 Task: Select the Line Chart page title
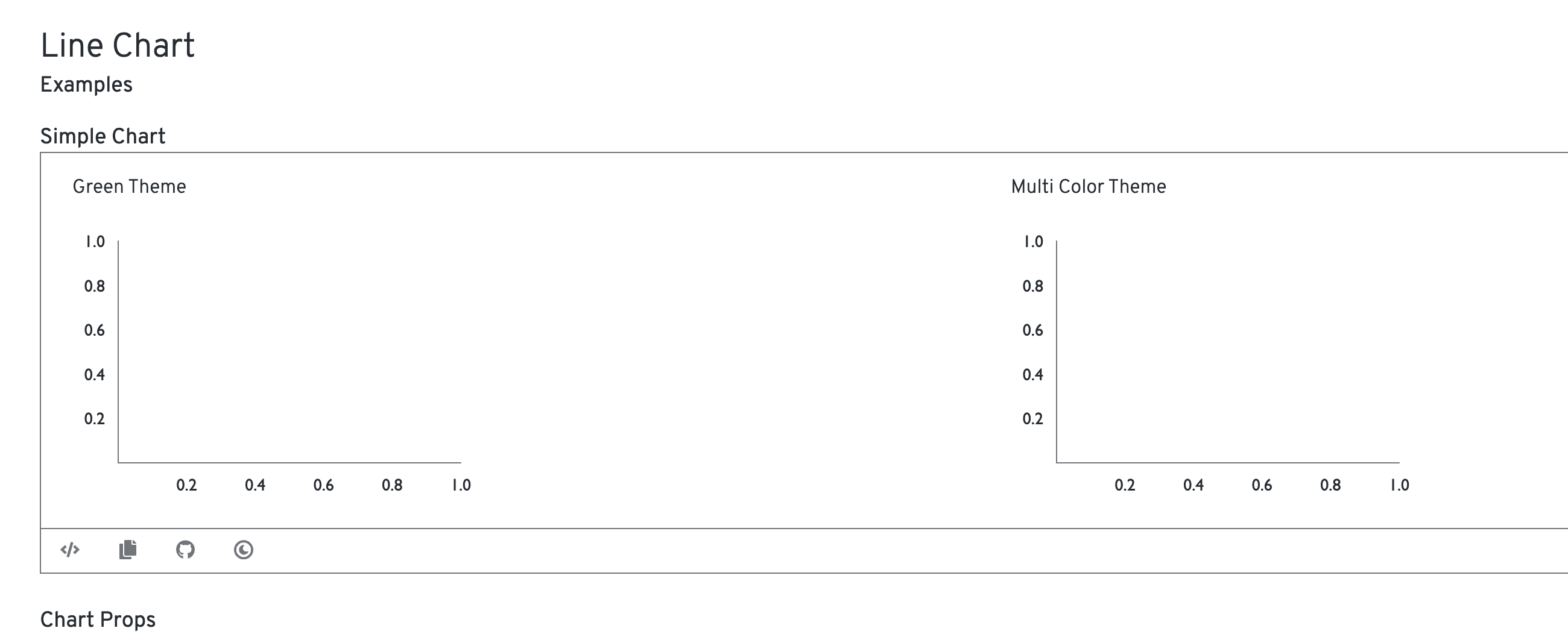click(x=118, y=46)
